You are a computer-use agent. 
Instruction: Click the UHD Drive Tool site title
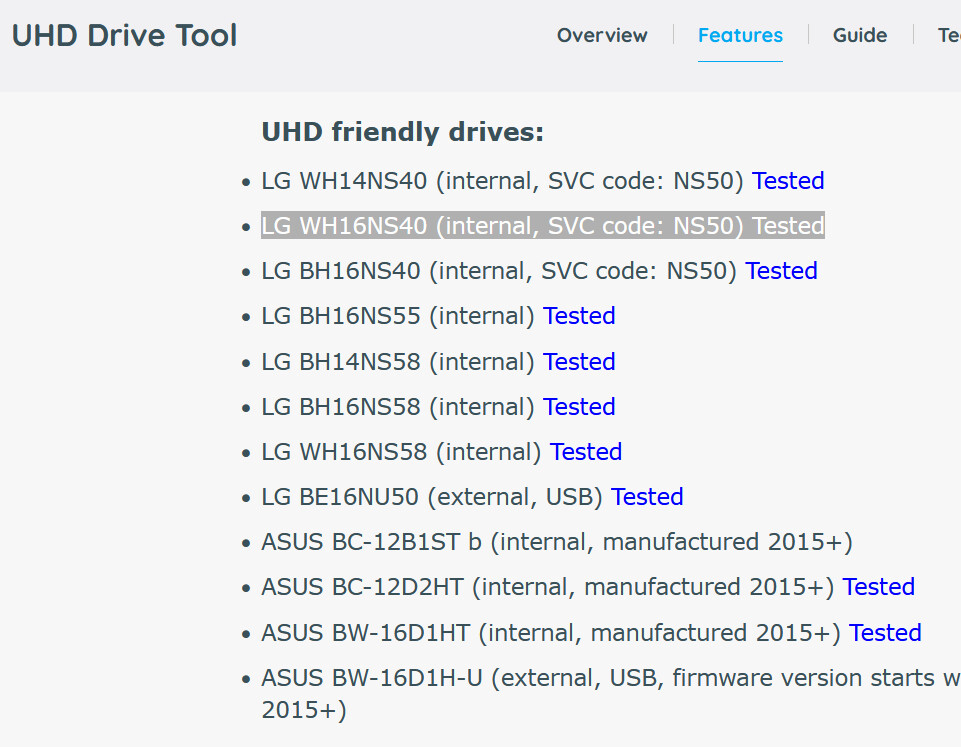pos(125,36)
